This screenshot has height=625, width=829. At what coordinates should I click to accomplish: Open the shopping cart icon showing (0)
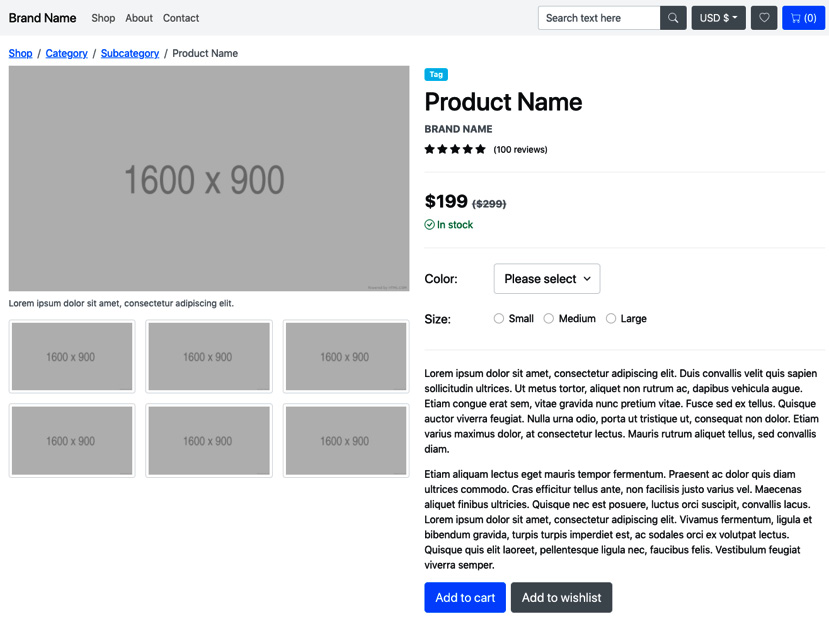tap(803, 18)
